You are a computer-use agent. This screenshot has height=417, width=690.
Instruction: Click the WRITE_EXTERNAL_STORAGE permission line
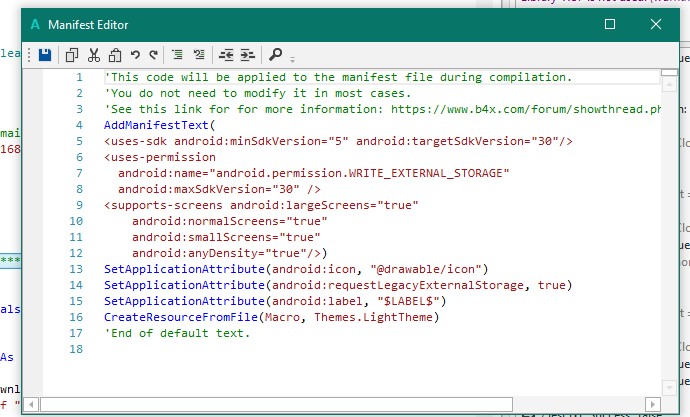[x=313, y=173]
